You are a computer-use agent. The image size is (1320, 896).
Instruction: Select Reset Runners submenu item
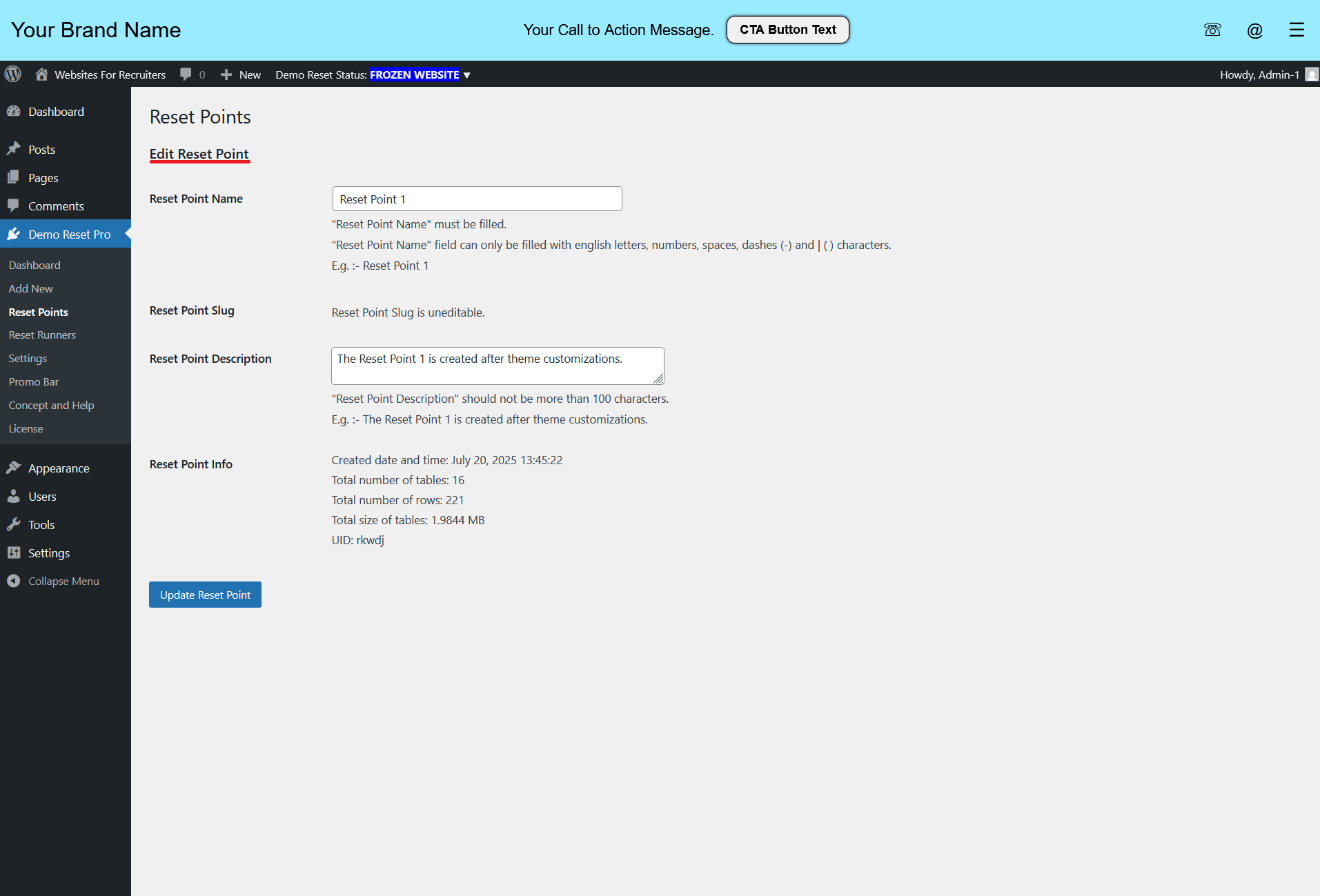(x=42, y=335)
